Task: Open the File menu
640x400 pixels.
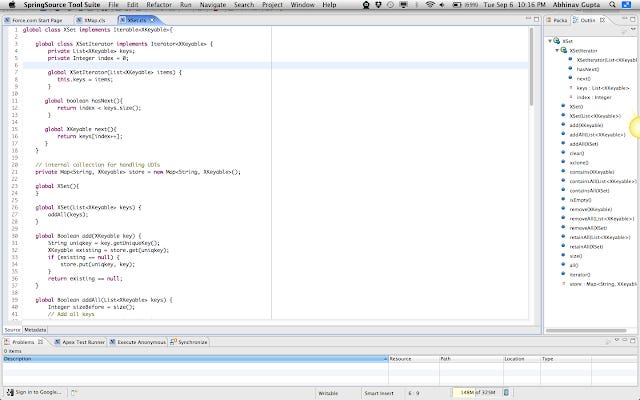Action: point(113,5)
